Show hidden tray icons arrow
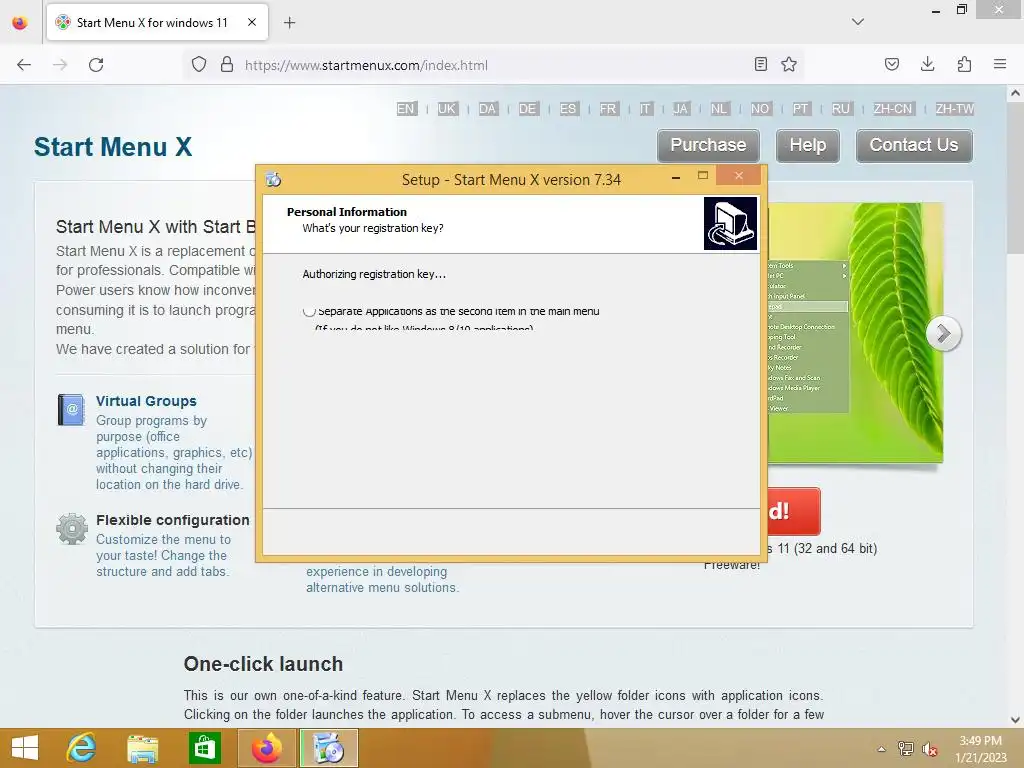1024x768 pixels. [x=881, y=749]
